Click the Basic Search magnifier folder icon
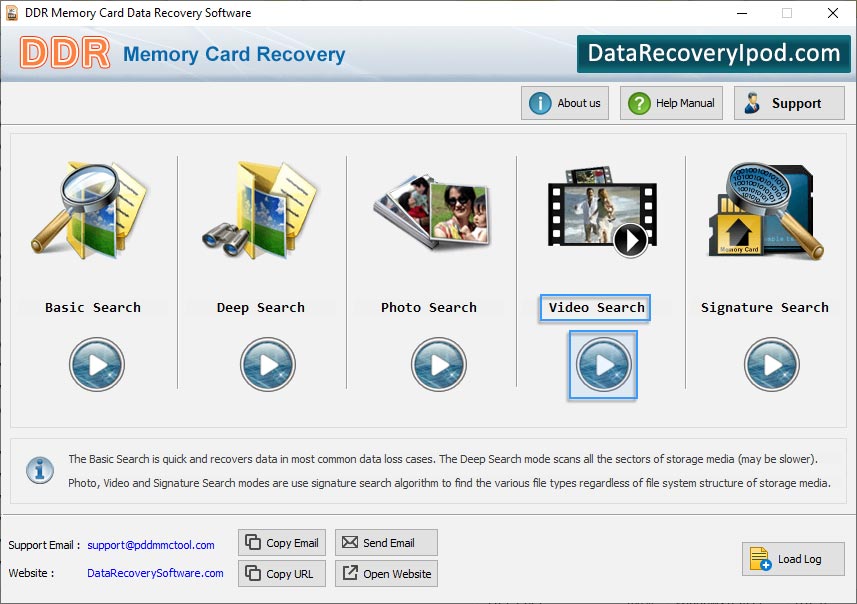Viewport: 857px width, 604px height. [x=89, y=210]
